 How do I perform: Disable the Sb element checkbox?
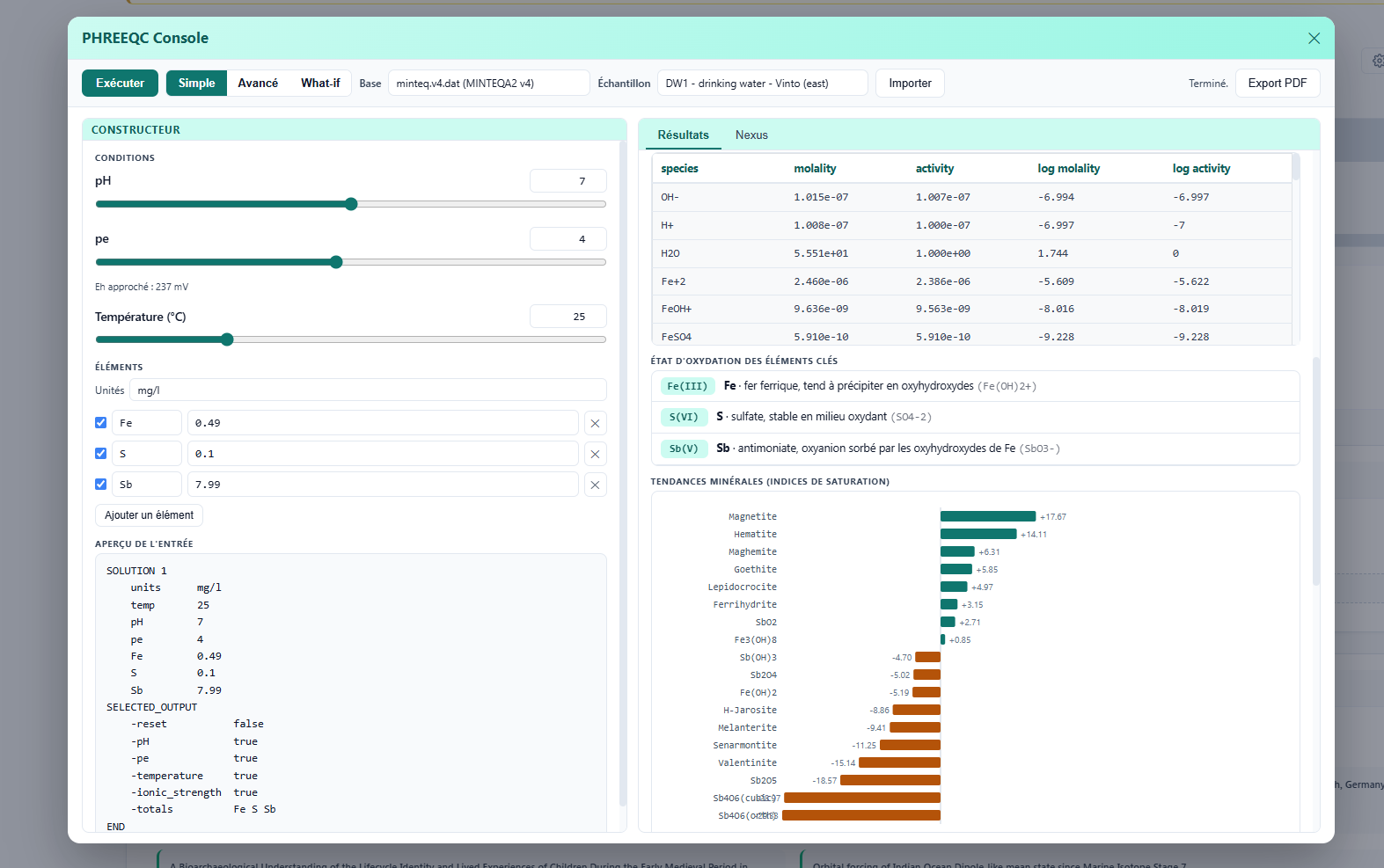click(100, 485)
